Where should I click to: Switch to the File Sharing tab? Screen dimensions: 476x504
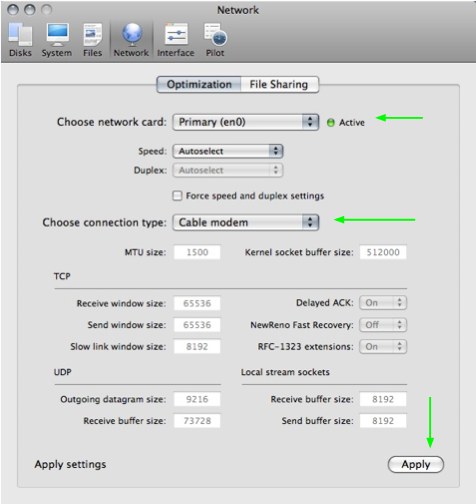point(279,85)
